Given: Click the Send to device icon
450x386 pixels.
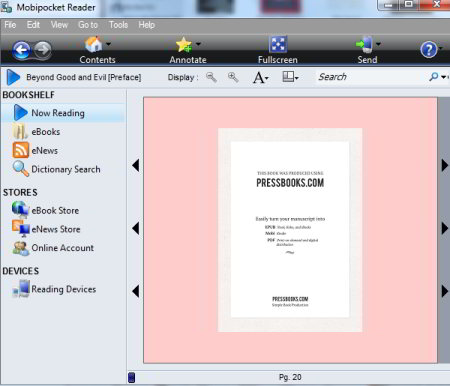Looking at the screenshot, I should coord(364,44).
